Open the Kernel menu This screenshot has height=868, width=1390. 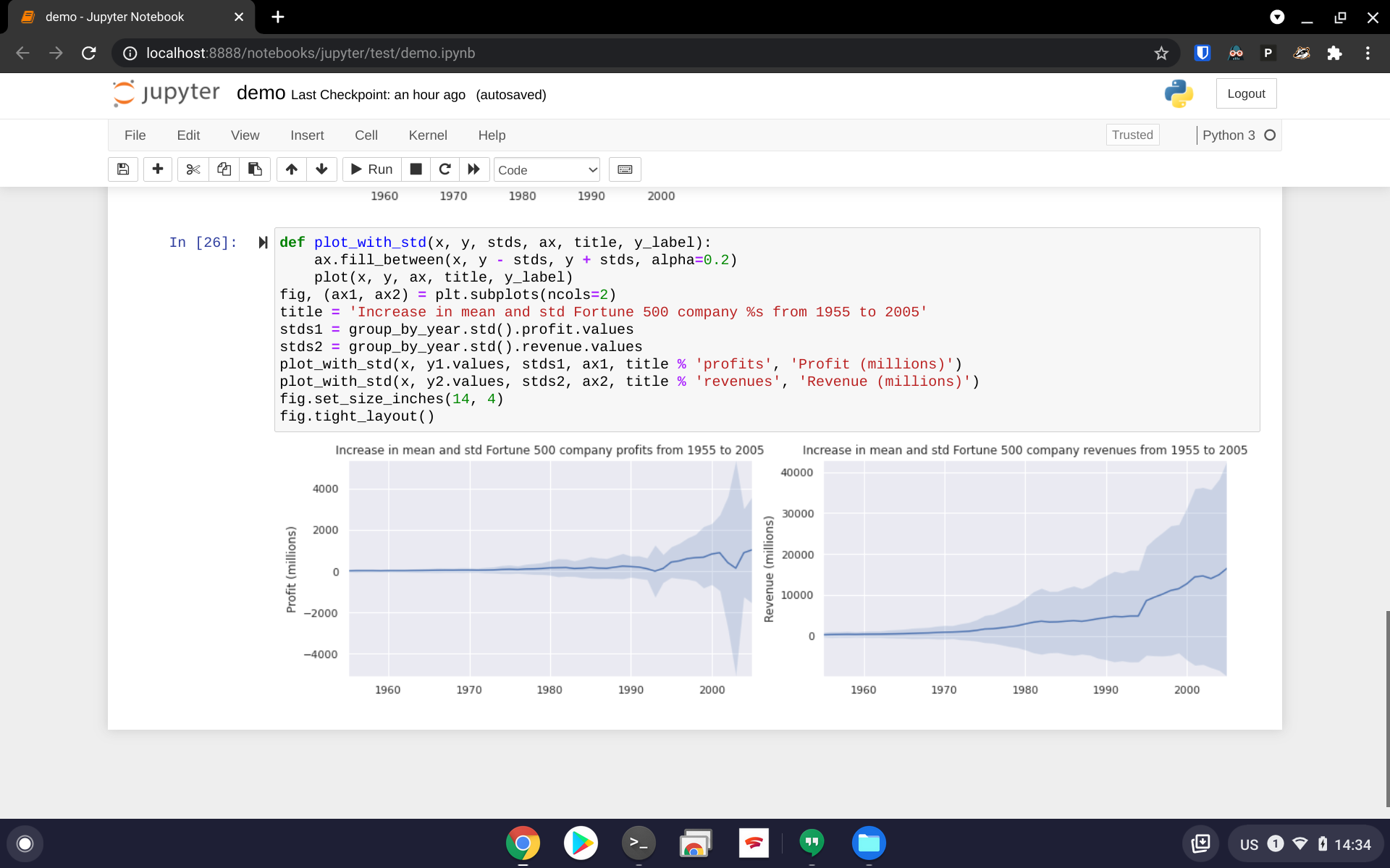point(427,134)
